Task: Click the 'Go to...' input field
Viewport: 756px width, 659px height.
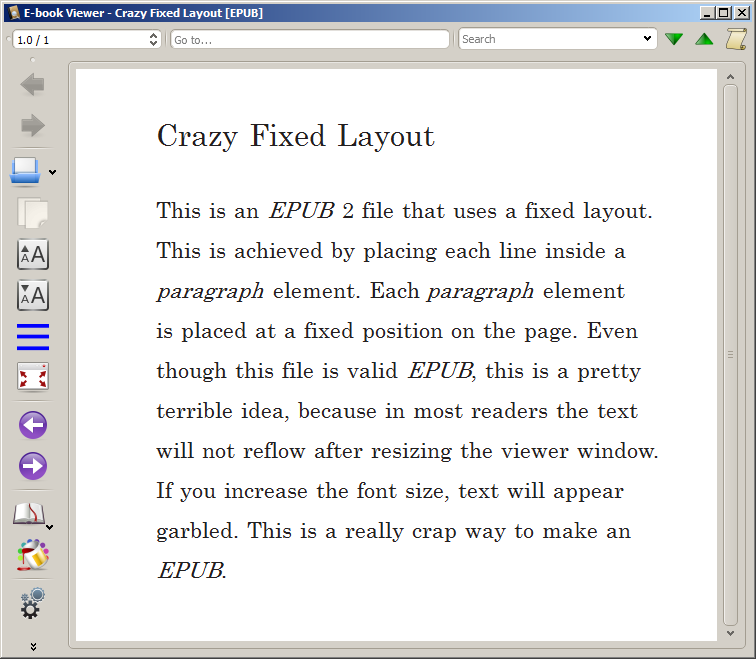Action: (309, 39)
